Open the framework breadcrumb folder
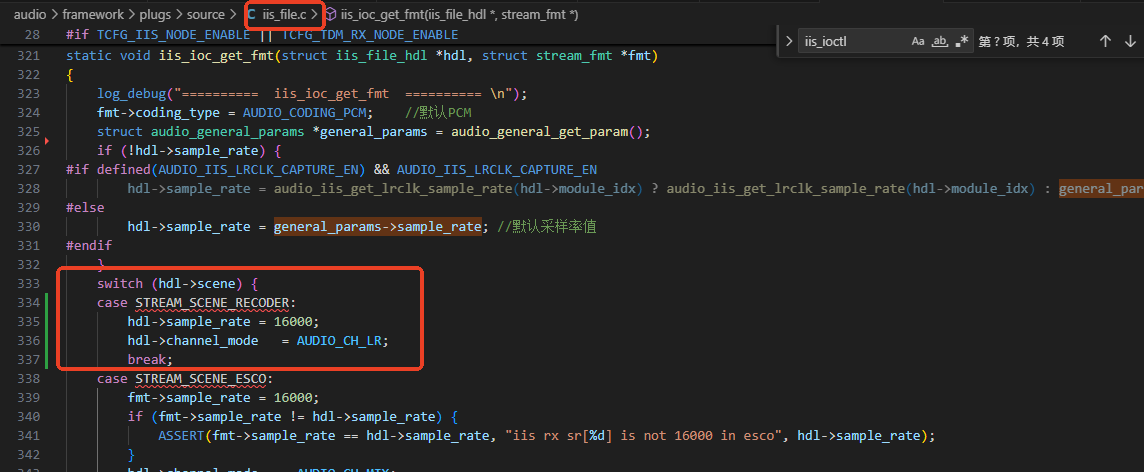The height and width of the screenshot is (472, 1144). (91, 14)
